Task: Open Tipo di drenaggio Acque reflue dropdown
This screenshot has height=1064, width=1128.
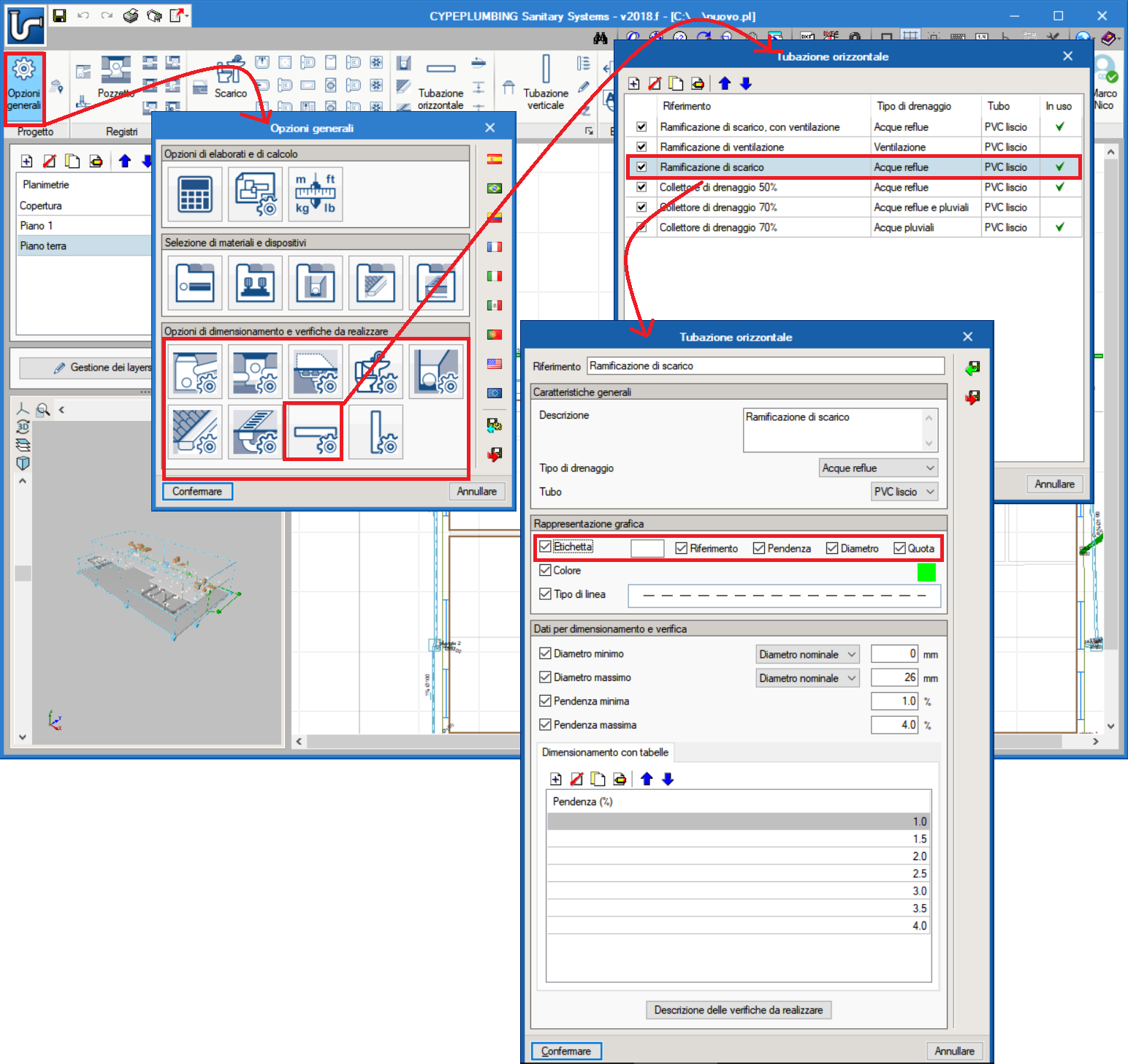Action: pos(878,468)
